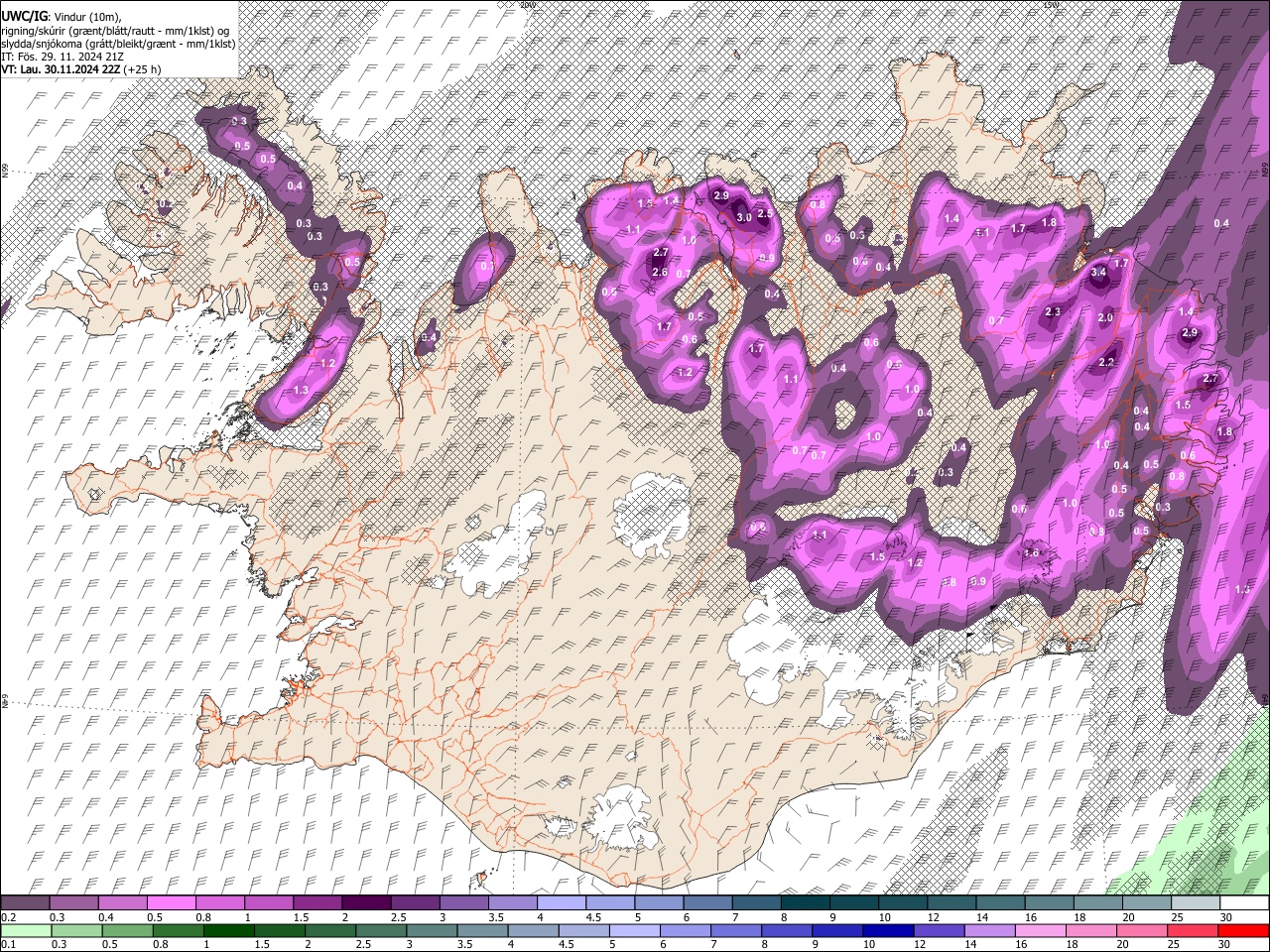Viewport: 1270px width, 952px height.
Task: Click the '0.1' label in the bottom legend row
Action: [x=7, y=944]
